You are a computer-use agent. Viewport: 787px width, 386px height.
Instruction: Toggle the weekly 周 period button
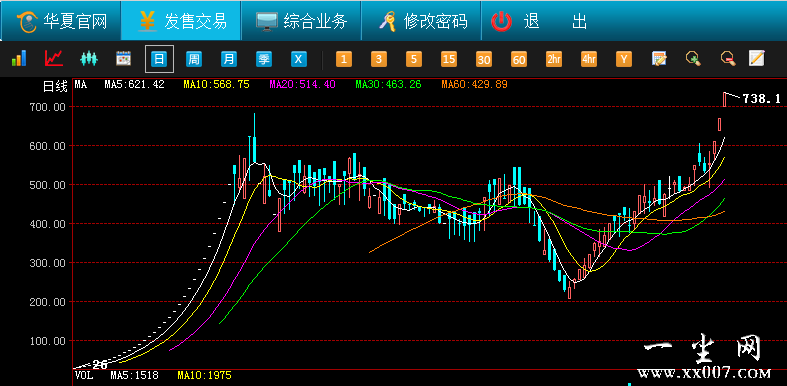194,59
